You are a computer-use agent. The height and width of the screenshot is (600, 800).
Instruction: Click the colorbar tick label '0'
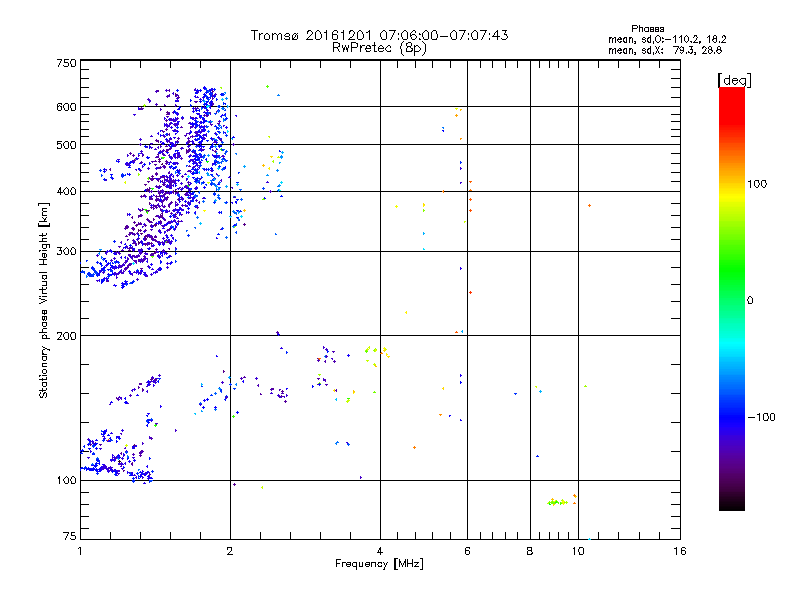pyautogui.click(x=750, y=301)
